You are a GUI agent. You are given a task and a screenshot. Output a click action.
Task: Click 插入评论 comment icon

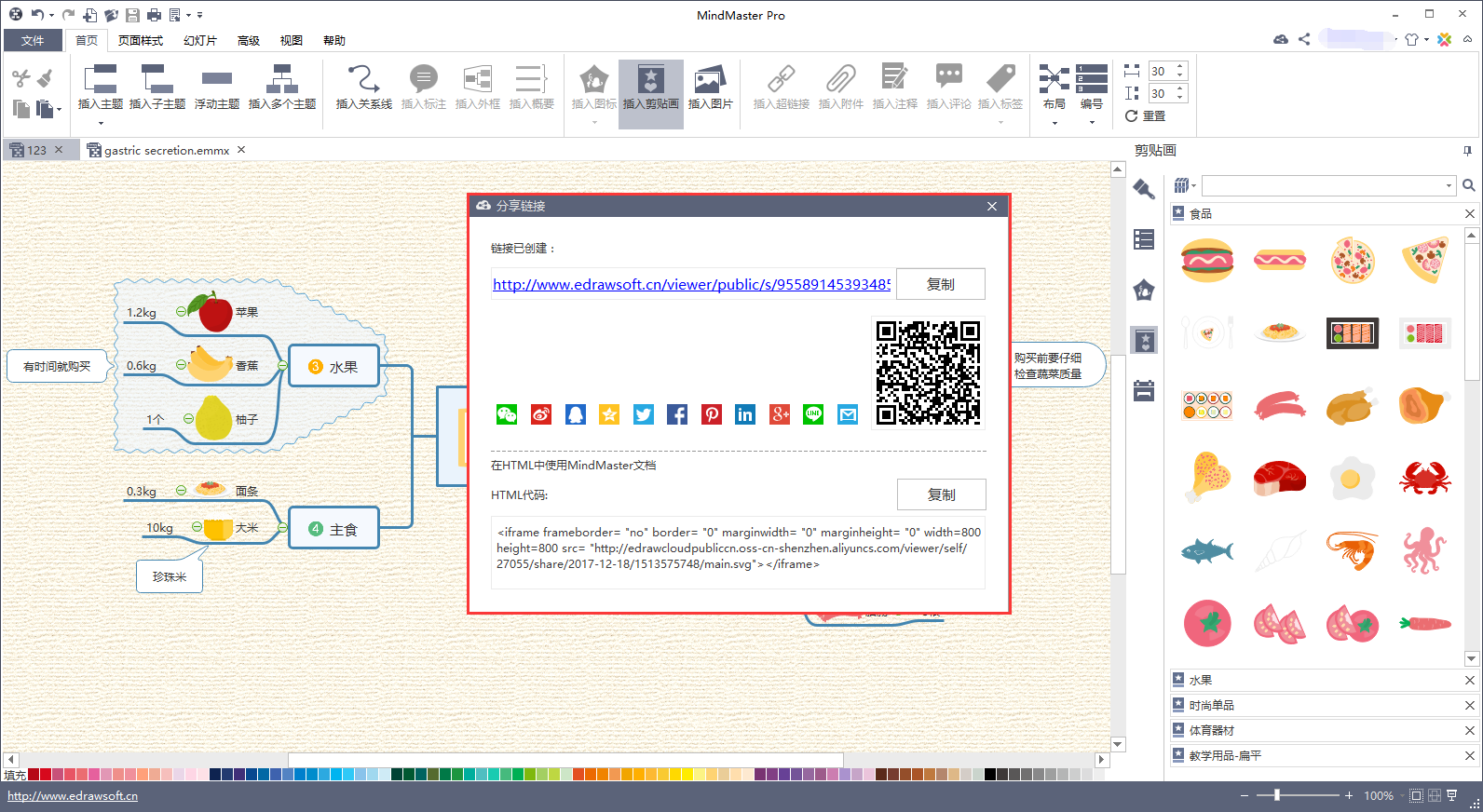click(x=949, y=88)
